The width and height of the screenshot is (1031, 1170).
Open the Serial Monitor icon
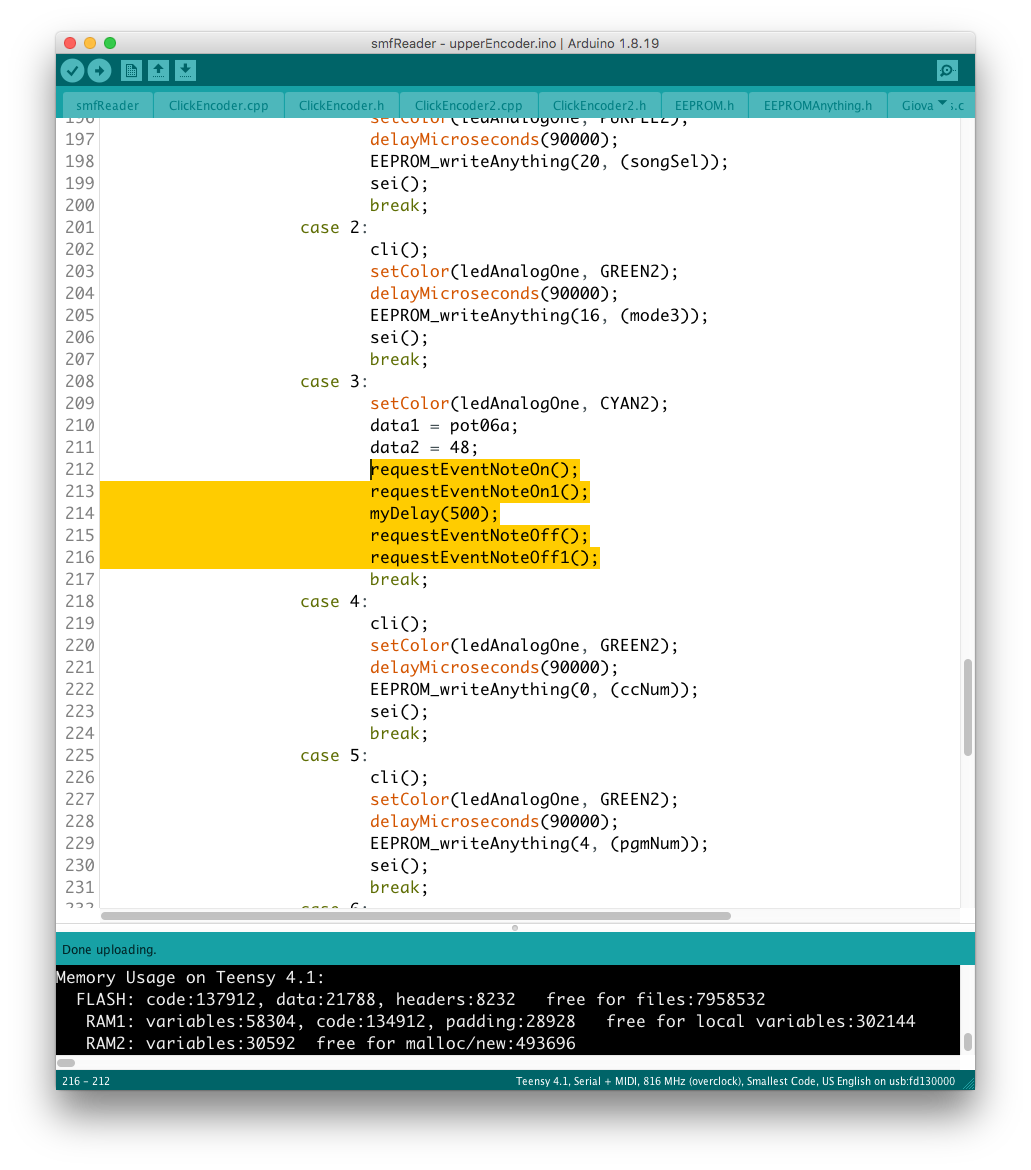point(946,70)
